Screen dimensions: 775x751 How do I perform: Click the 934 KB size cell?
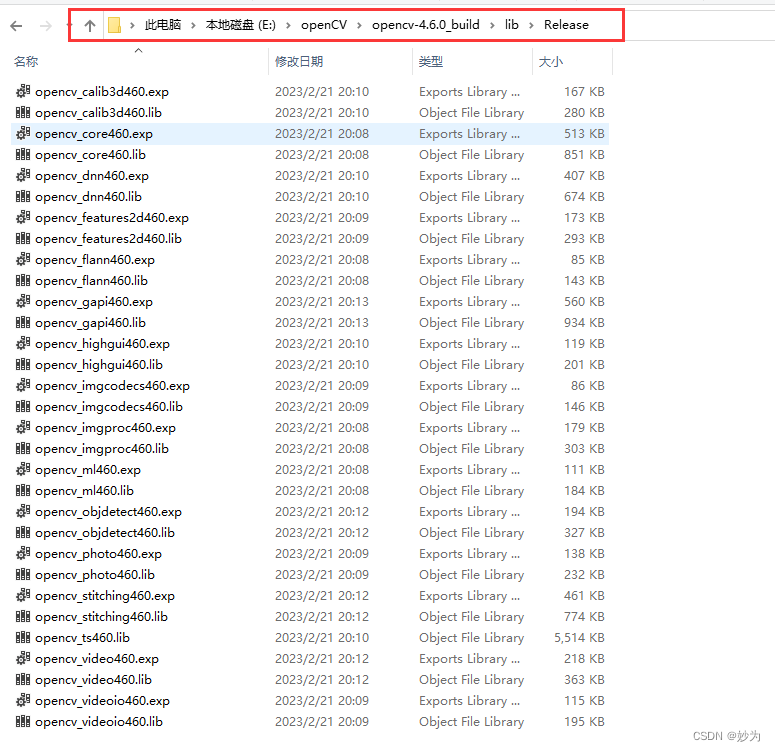pyautogui.click(x=584, y=322)
